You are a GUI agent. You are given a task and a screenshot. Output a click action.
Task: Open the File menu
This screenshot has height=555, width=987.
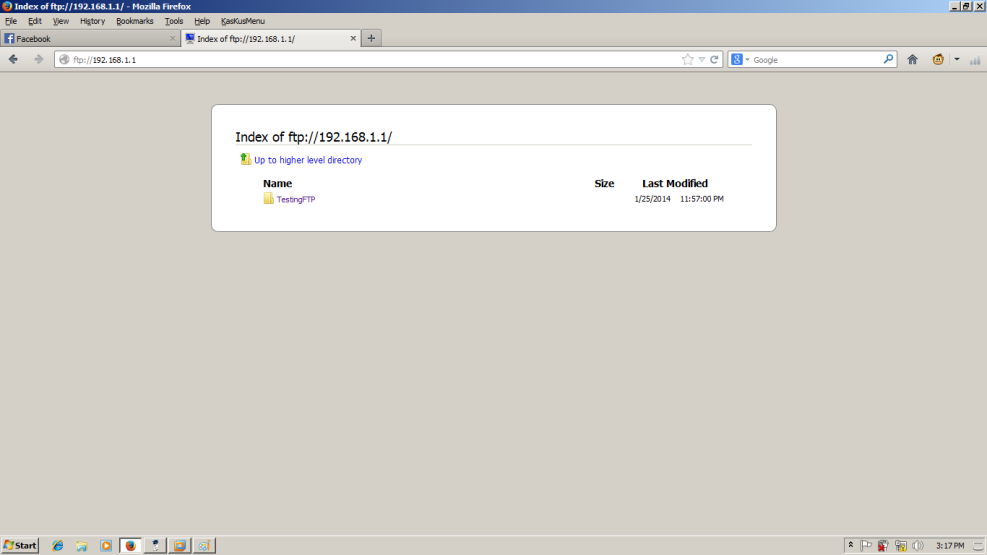[11, 21]
